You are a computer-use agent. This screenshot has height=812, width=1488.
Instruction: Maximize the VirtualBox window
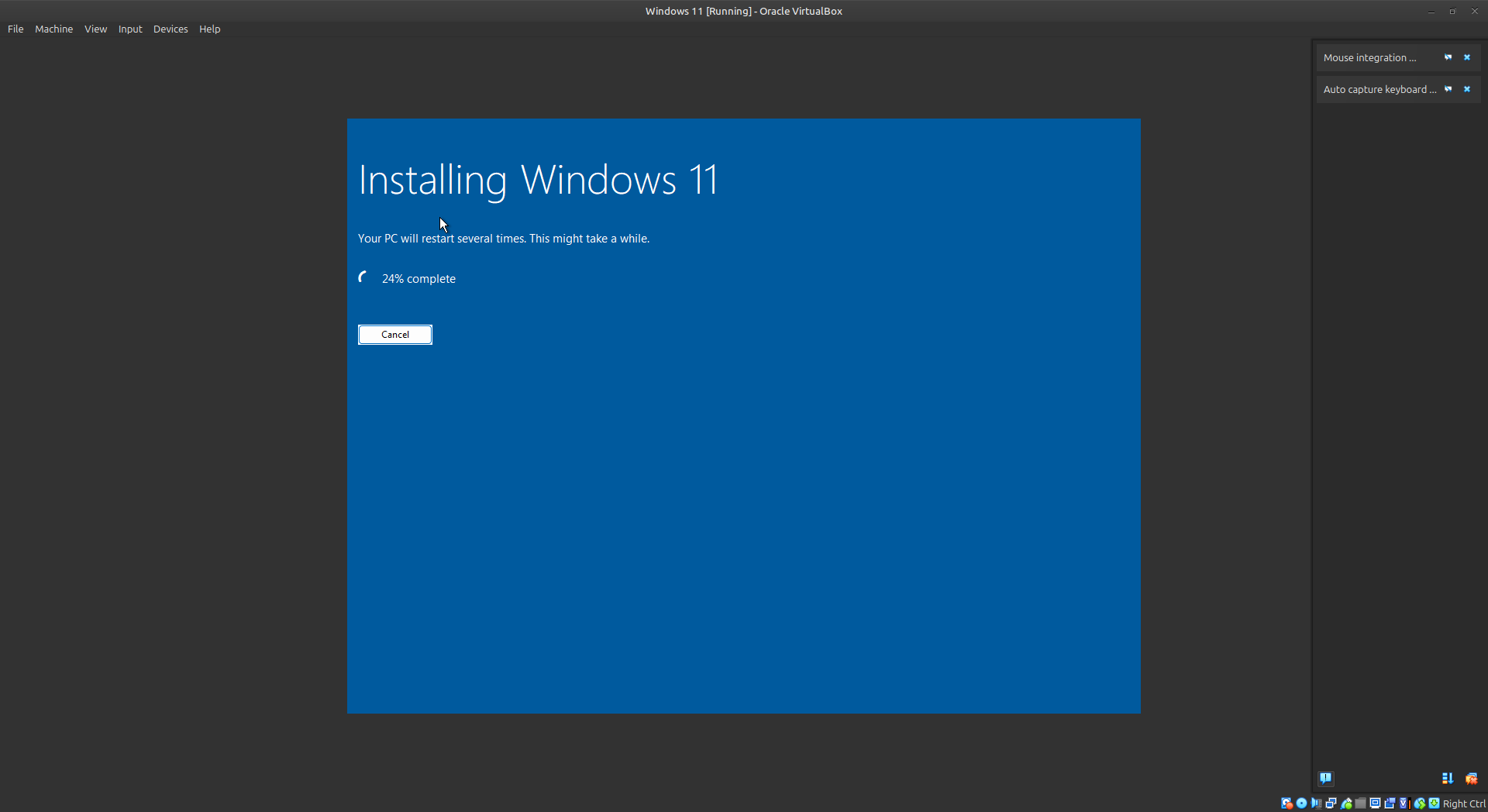point(1452,11)
